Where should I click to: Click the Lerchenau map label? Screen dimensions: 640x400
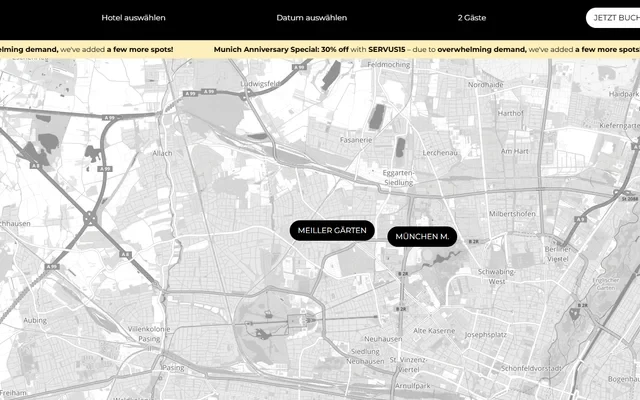pyautogui.click(x=440, y=153)
